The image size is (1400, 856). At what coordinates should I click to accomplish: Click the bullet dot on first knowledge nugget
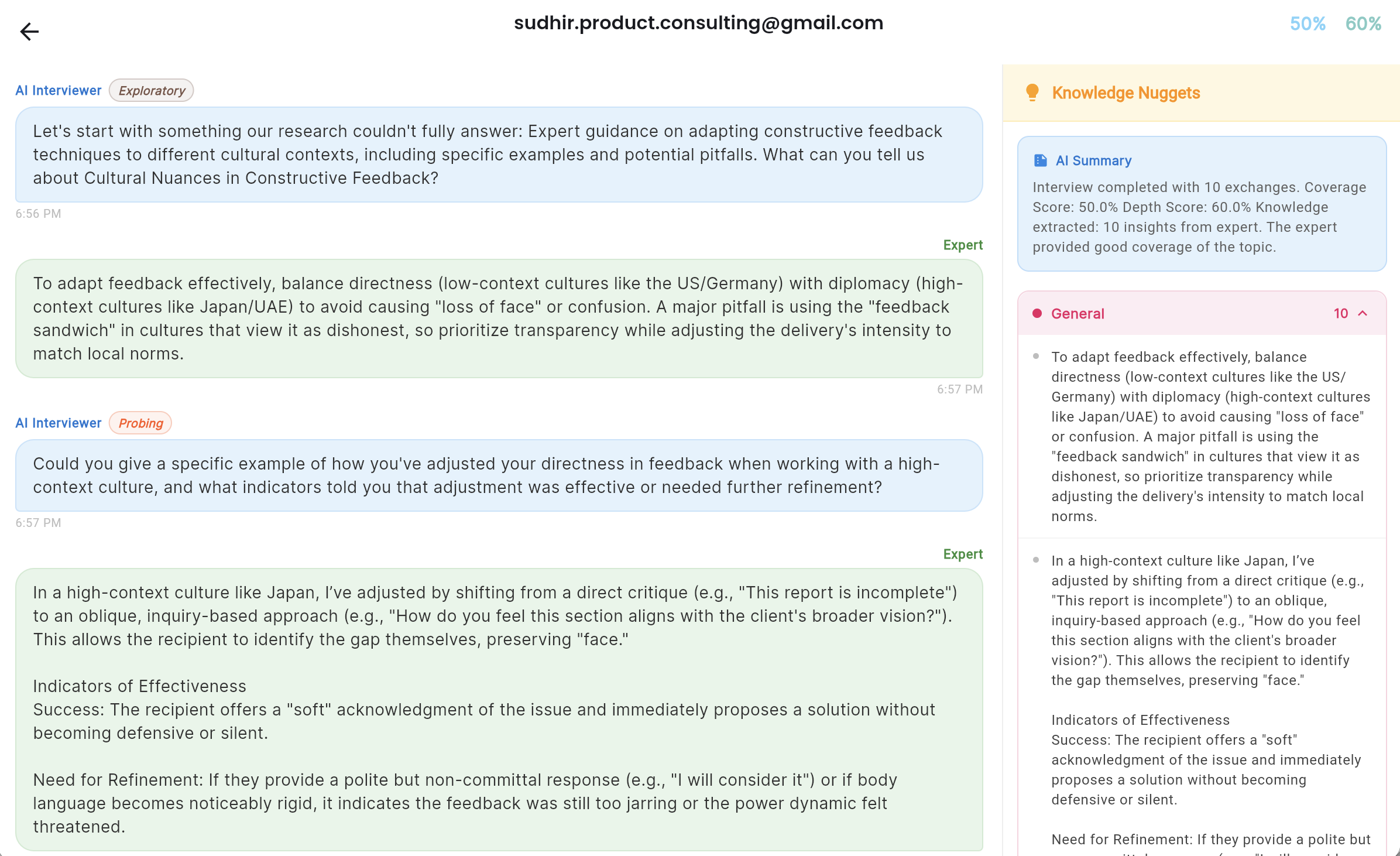pyautogui.click(x=1037, y=355)
